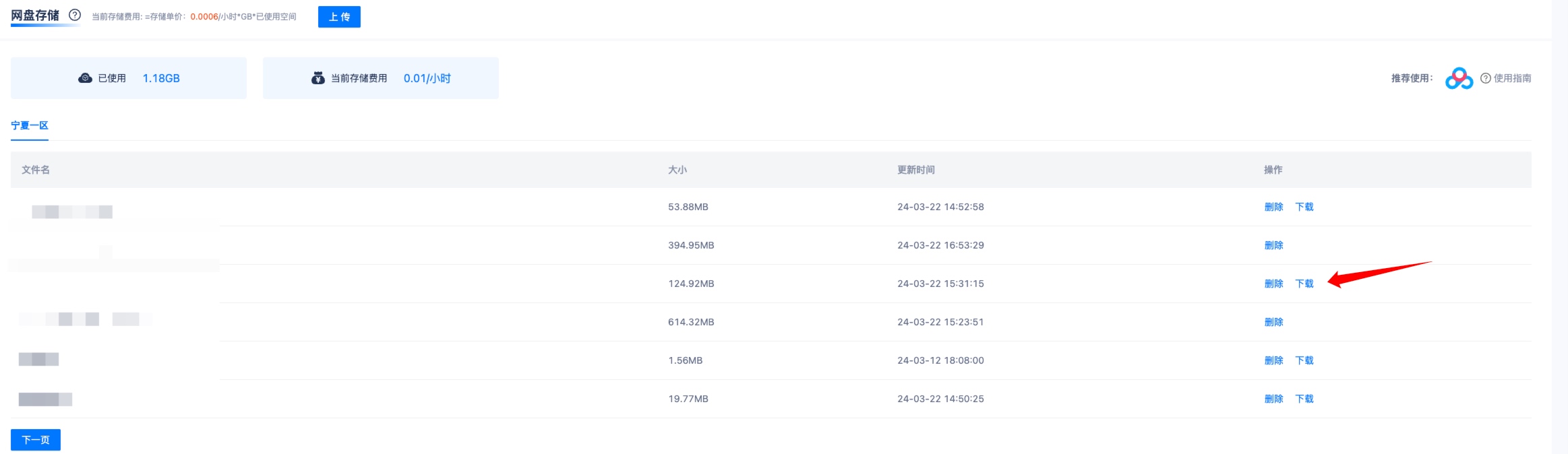1568x454 pixels.
Task: Click the timestamp 24-03-22 14:50:25
Action: (x=940, y=399)
